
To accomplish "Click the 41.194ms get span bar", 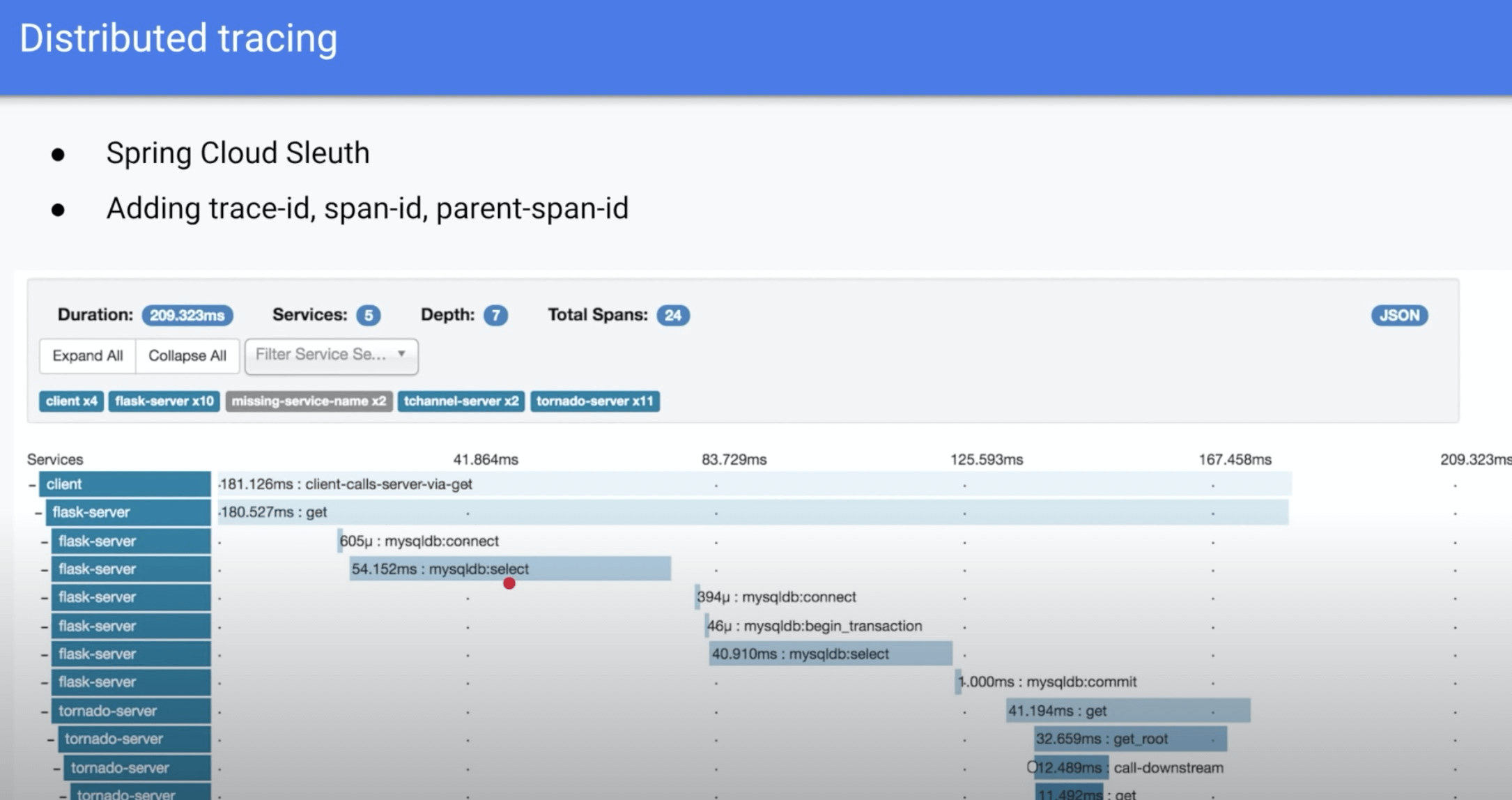I will (x=1127, y=711).
